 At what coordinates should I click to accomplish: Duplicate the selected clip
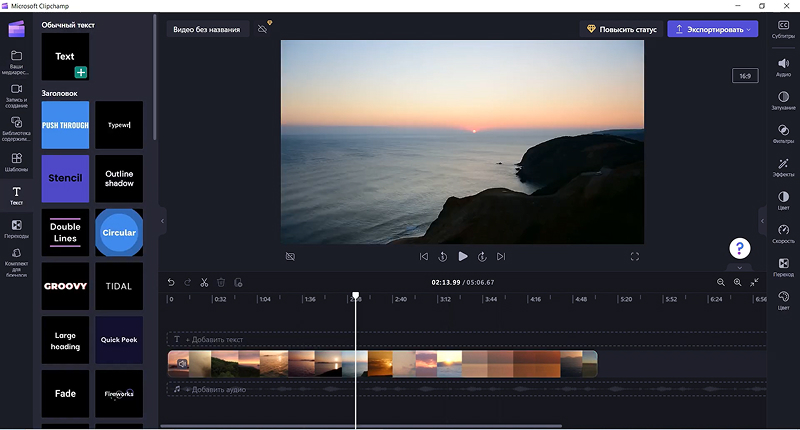[x=238, y=282]
